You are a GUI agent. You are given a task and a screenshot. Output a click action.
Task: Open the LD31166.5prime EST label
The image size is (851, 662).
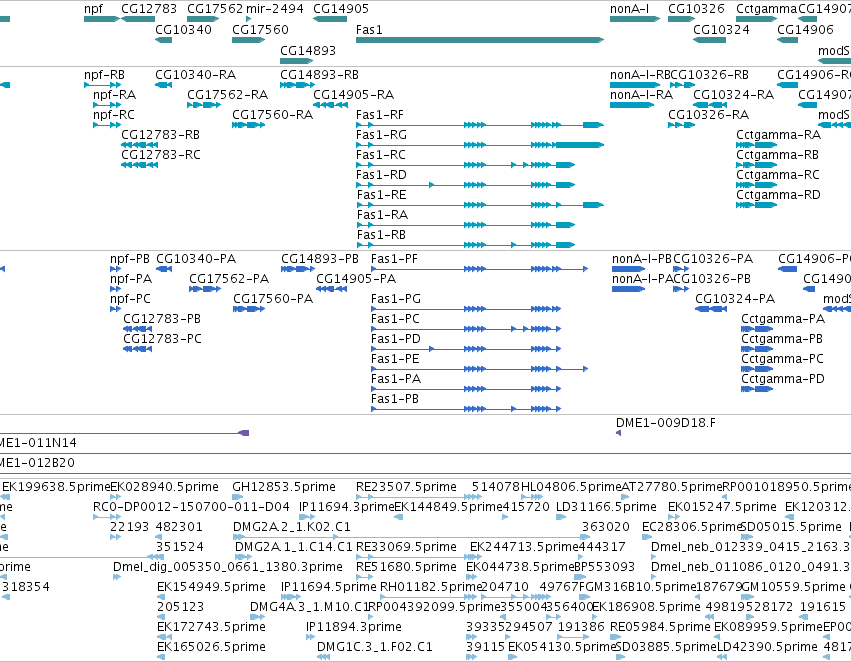(606, 507)
